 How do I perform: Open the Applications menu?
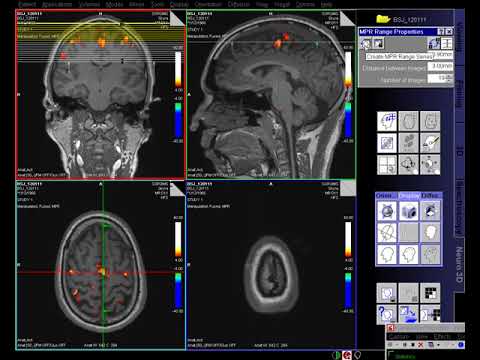(57, 4)
